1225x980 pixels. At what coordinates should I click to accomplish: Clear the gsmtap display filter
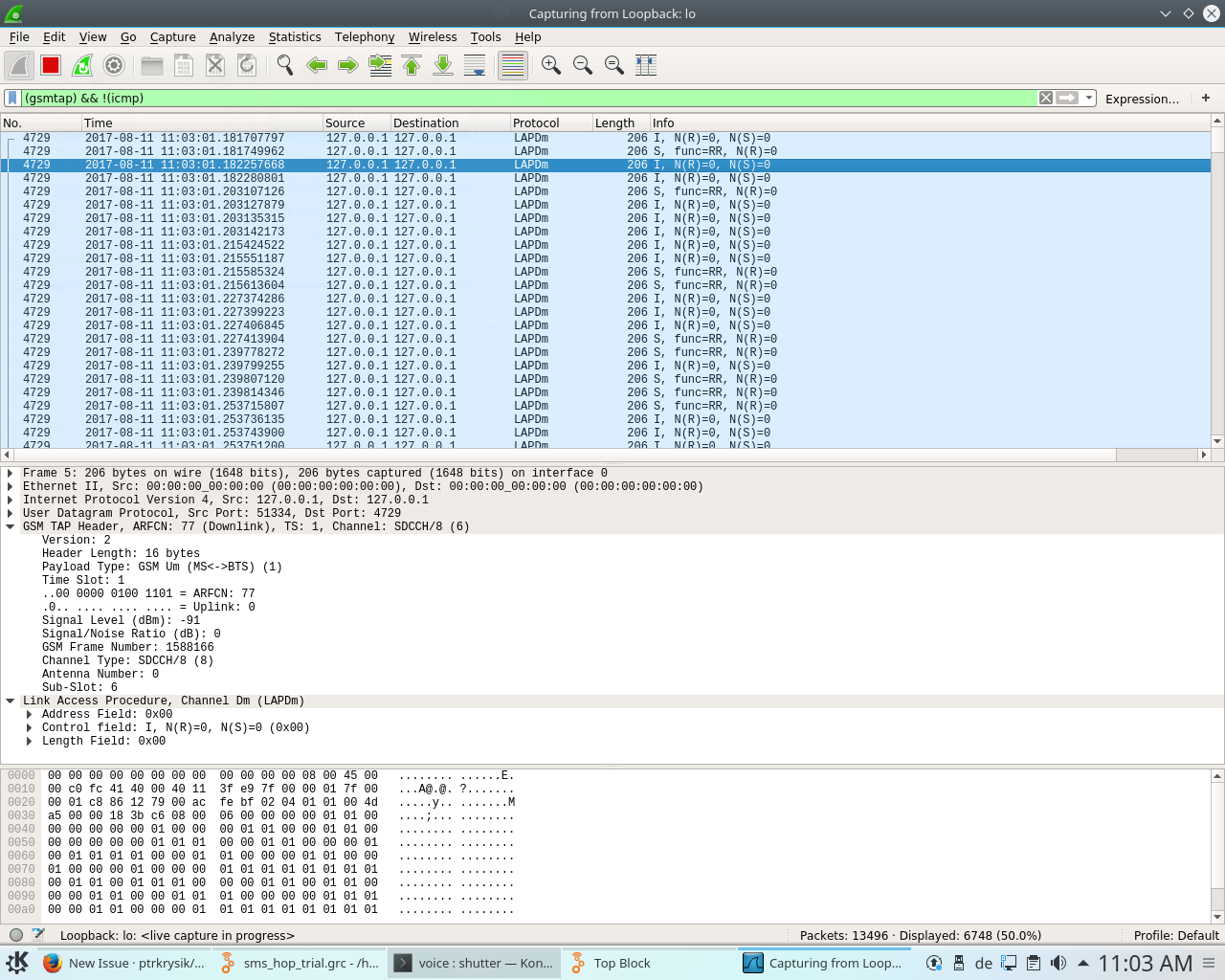[1045, 98]
